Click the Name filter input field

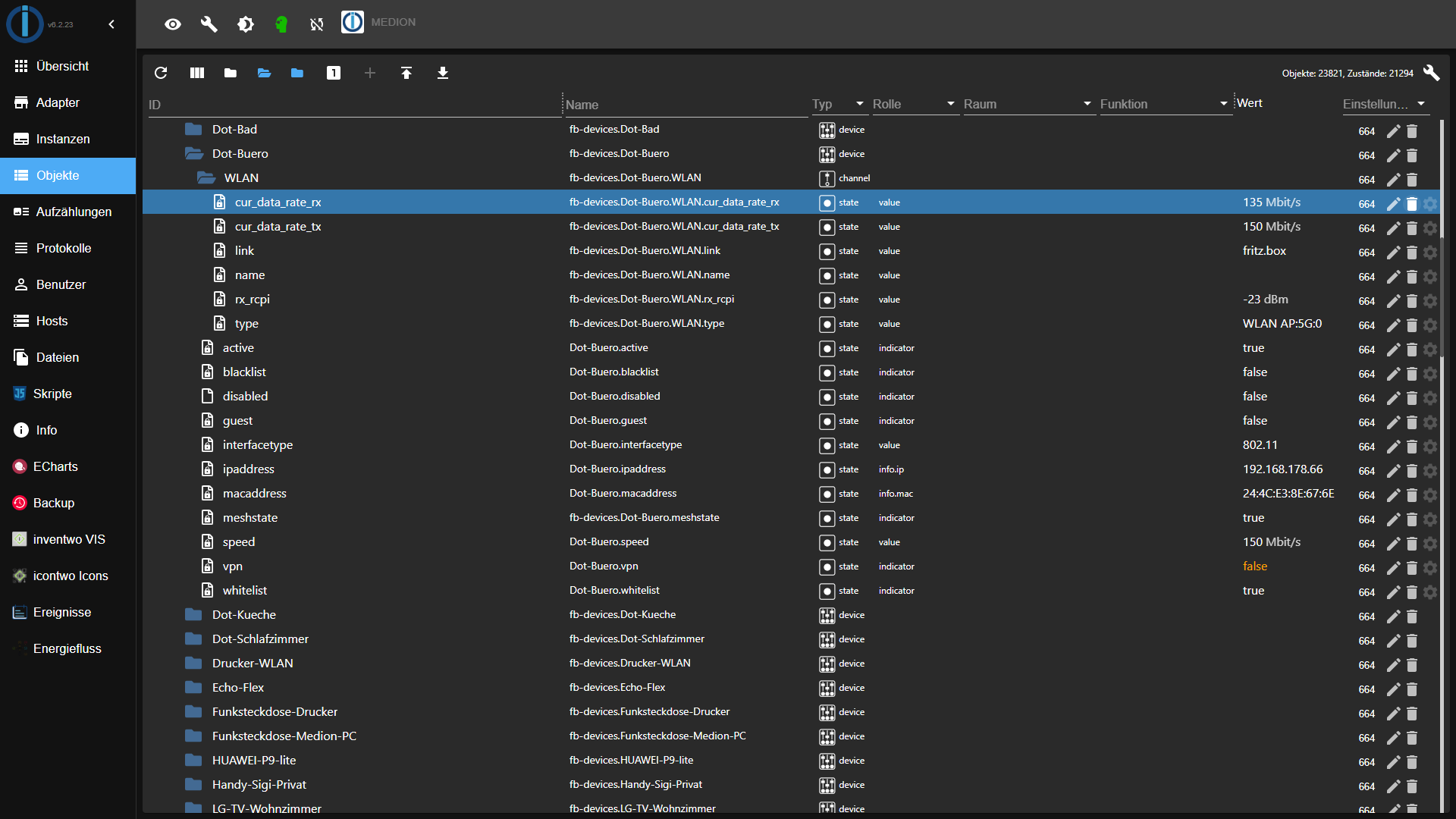tap(686, 105)
